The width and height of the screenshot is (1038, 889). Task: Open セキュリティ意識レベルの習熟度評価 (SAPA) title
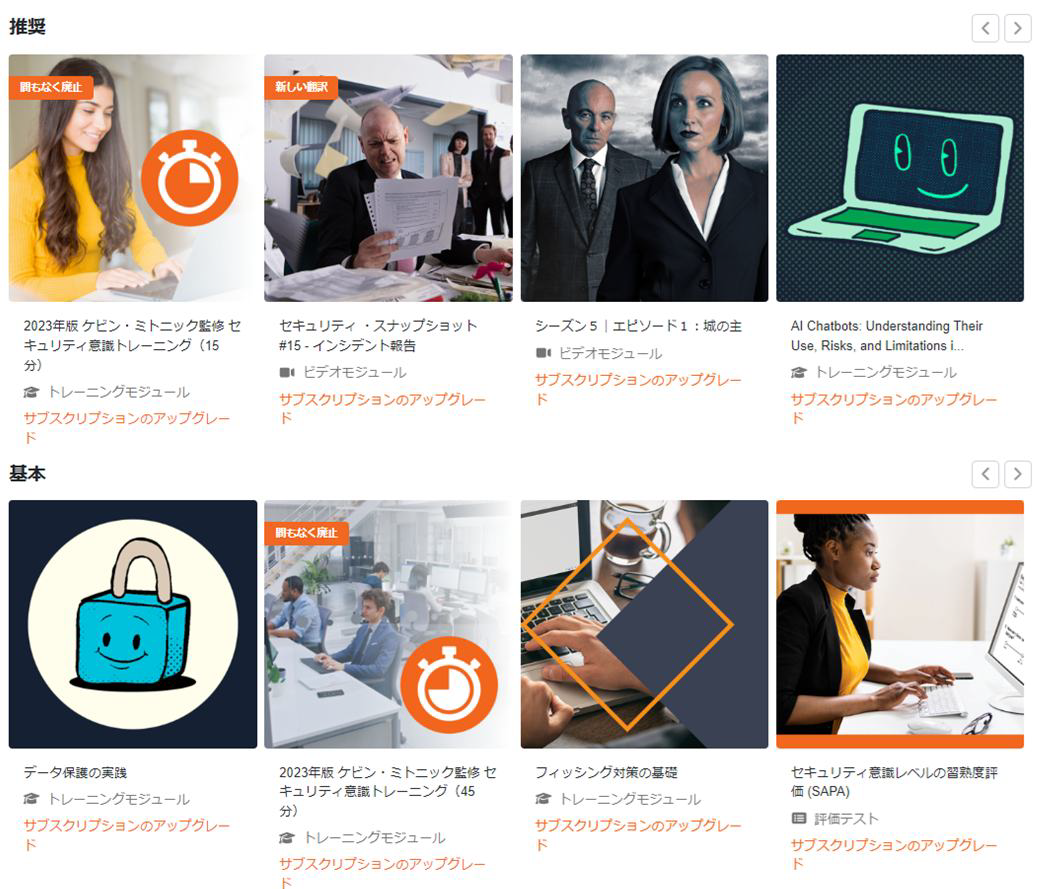pyautogui.click(x=894, y=782)
